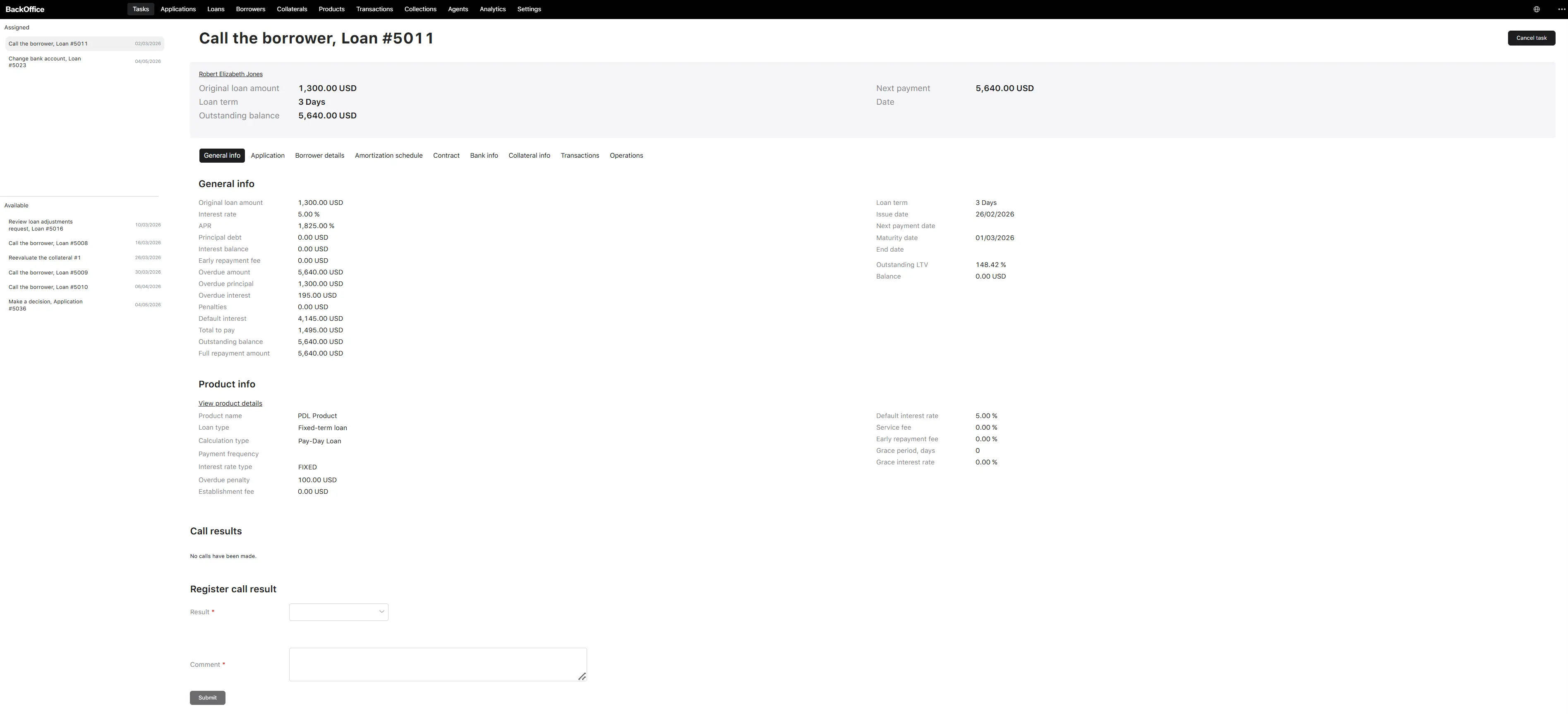Viewport: 1568px width, 714px height.
Task: Click the resize handle of Comment box
Action: [x=582, y=676]
